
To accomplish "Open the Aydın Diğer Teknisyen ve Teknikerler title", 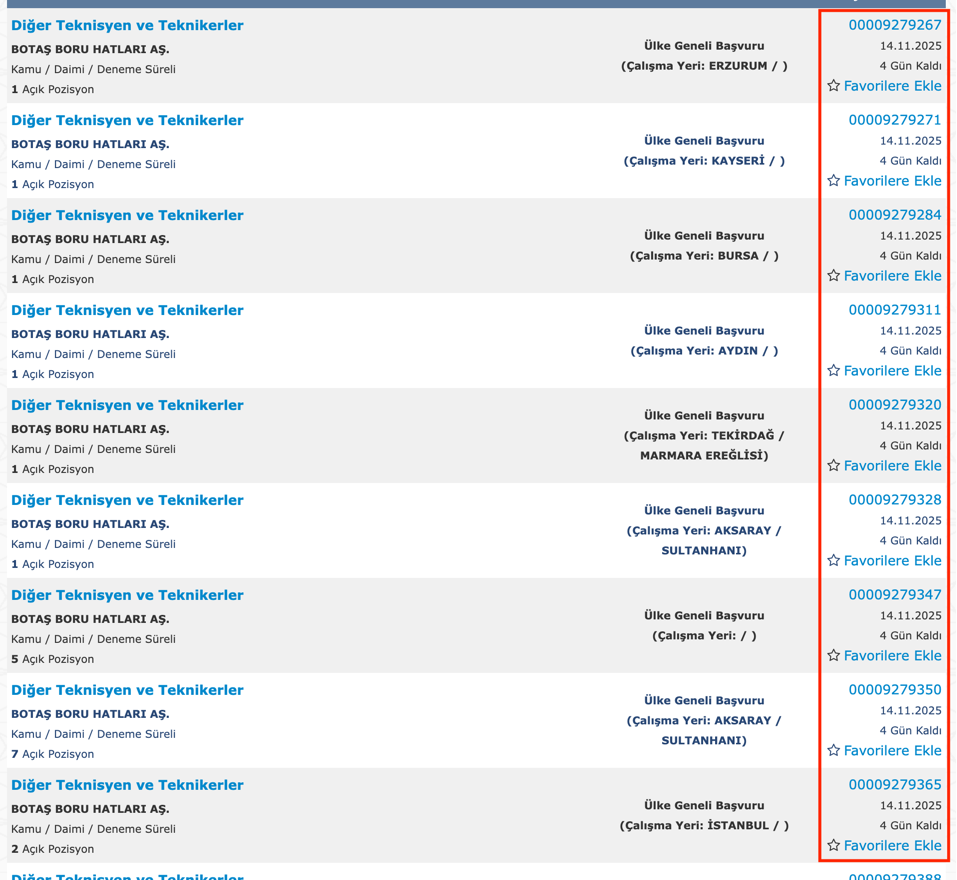I will coord(127,310).
